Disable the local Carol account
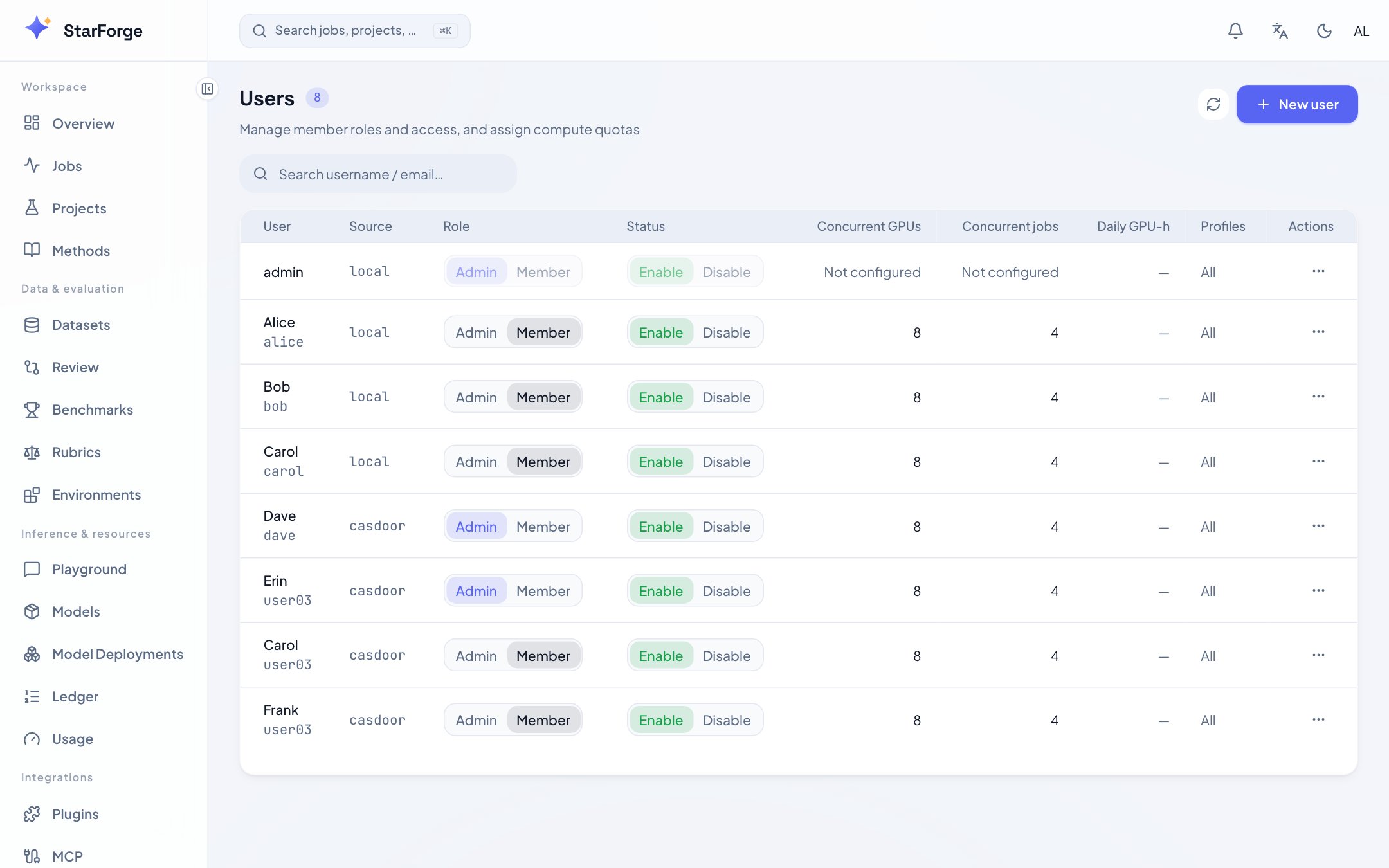Viewport: 1389px width, 868px height. [x=727, y=462]
